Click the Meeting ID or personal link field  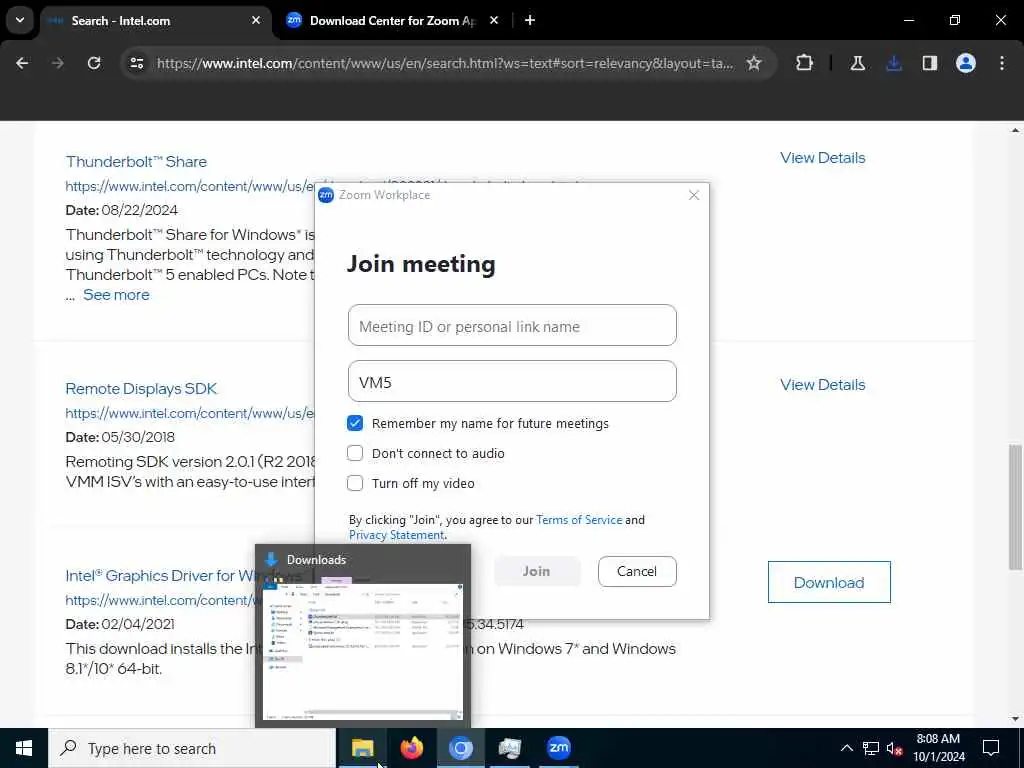pyautogui.click(x=512, y=325)
